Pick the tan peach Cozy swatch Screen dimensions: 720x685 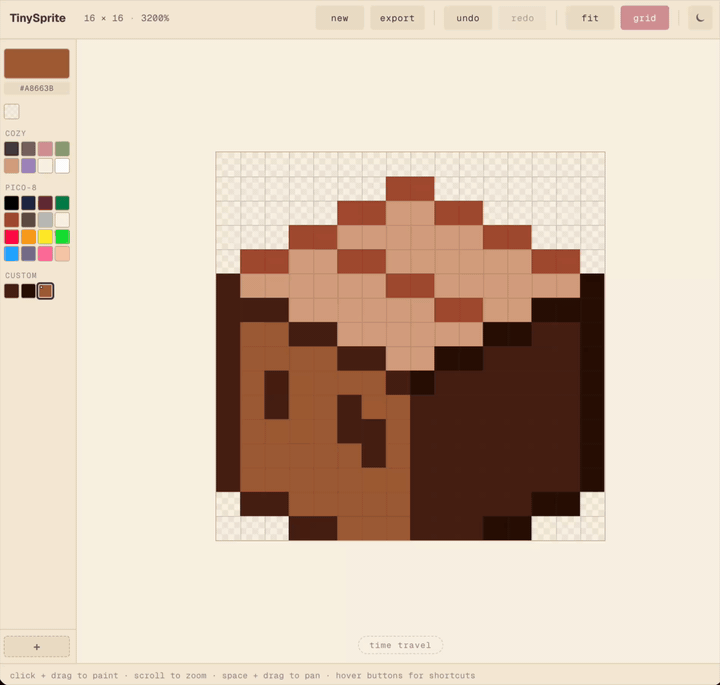[x=11, y=166]
